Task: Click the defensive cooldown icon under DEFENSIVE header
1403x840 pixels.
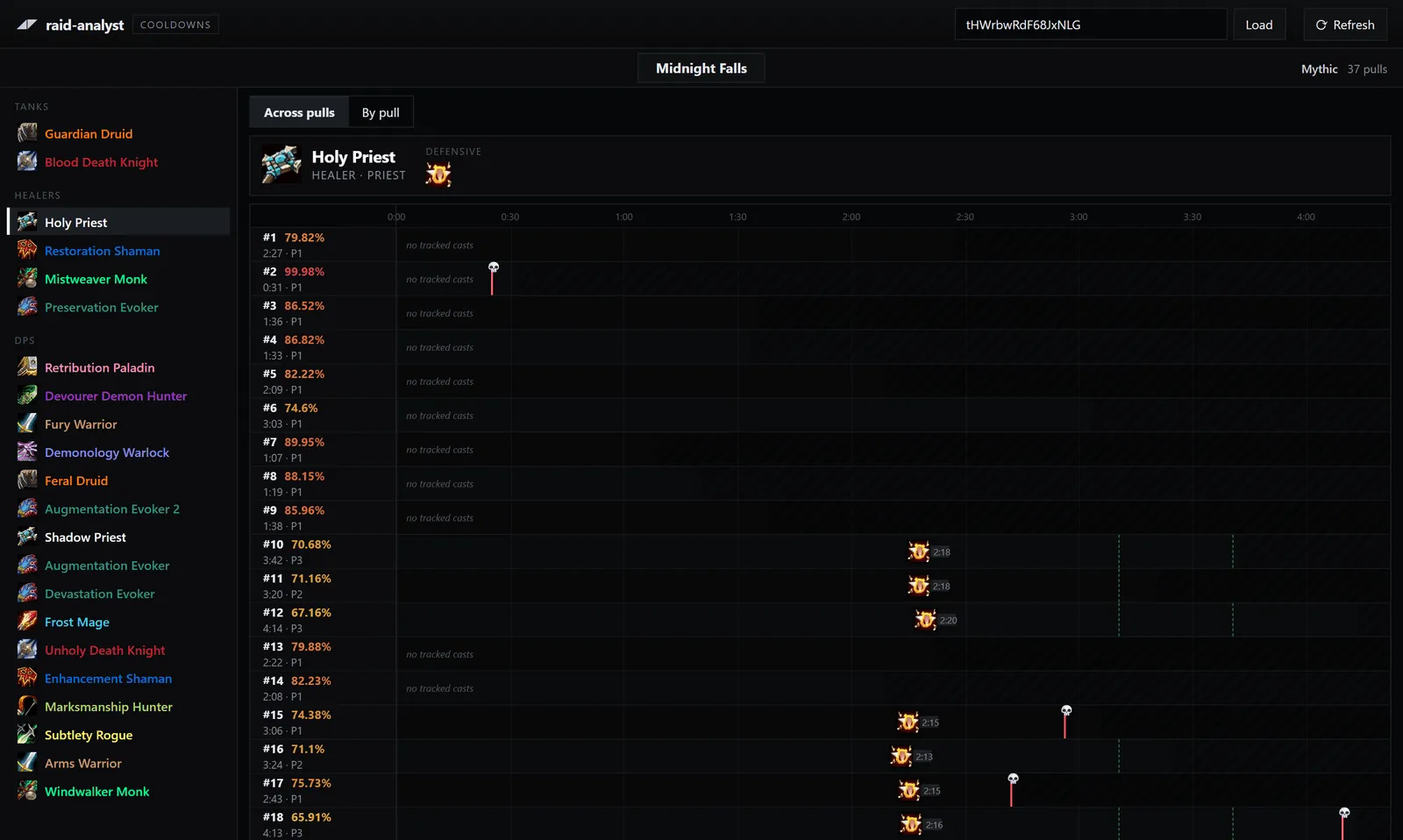Action: [438, 174]
